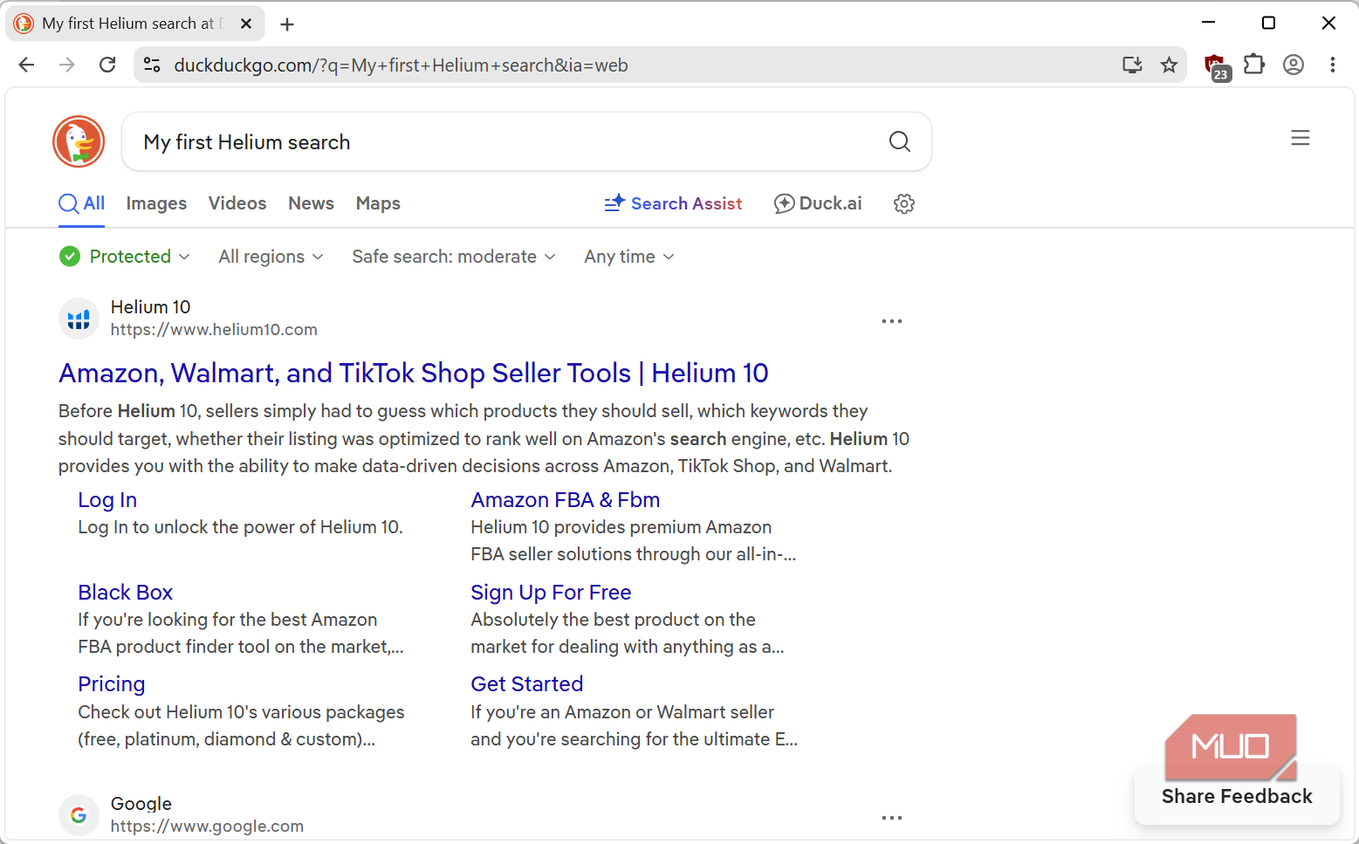Screen dimensions: 1359x844
Task: Open more options for Google result
Action: [x=892, y=818]
